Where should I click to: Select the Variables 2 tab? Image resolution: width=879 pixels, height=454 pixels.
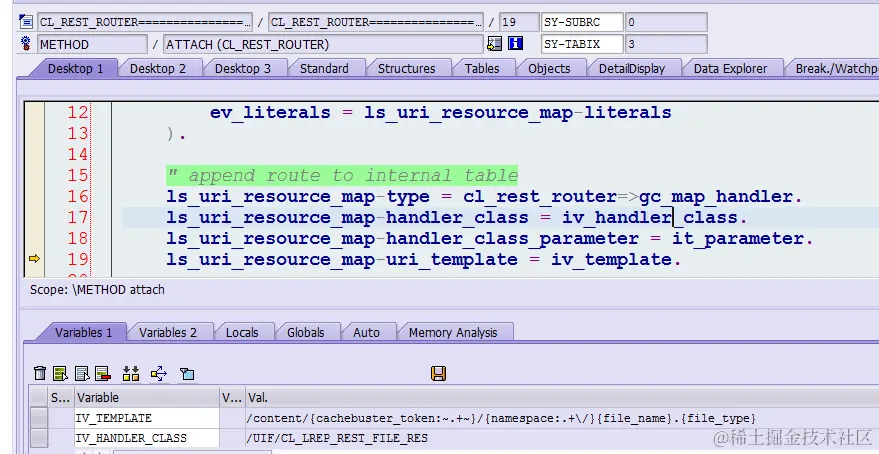[168, 332]
